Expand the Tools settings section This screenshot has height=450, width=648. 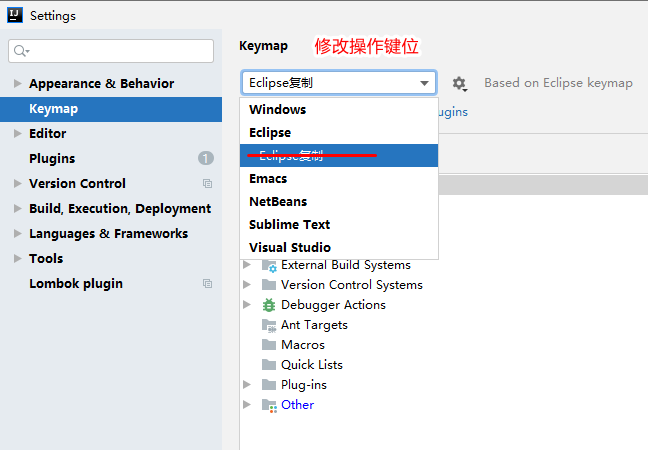tap(17, 258)
